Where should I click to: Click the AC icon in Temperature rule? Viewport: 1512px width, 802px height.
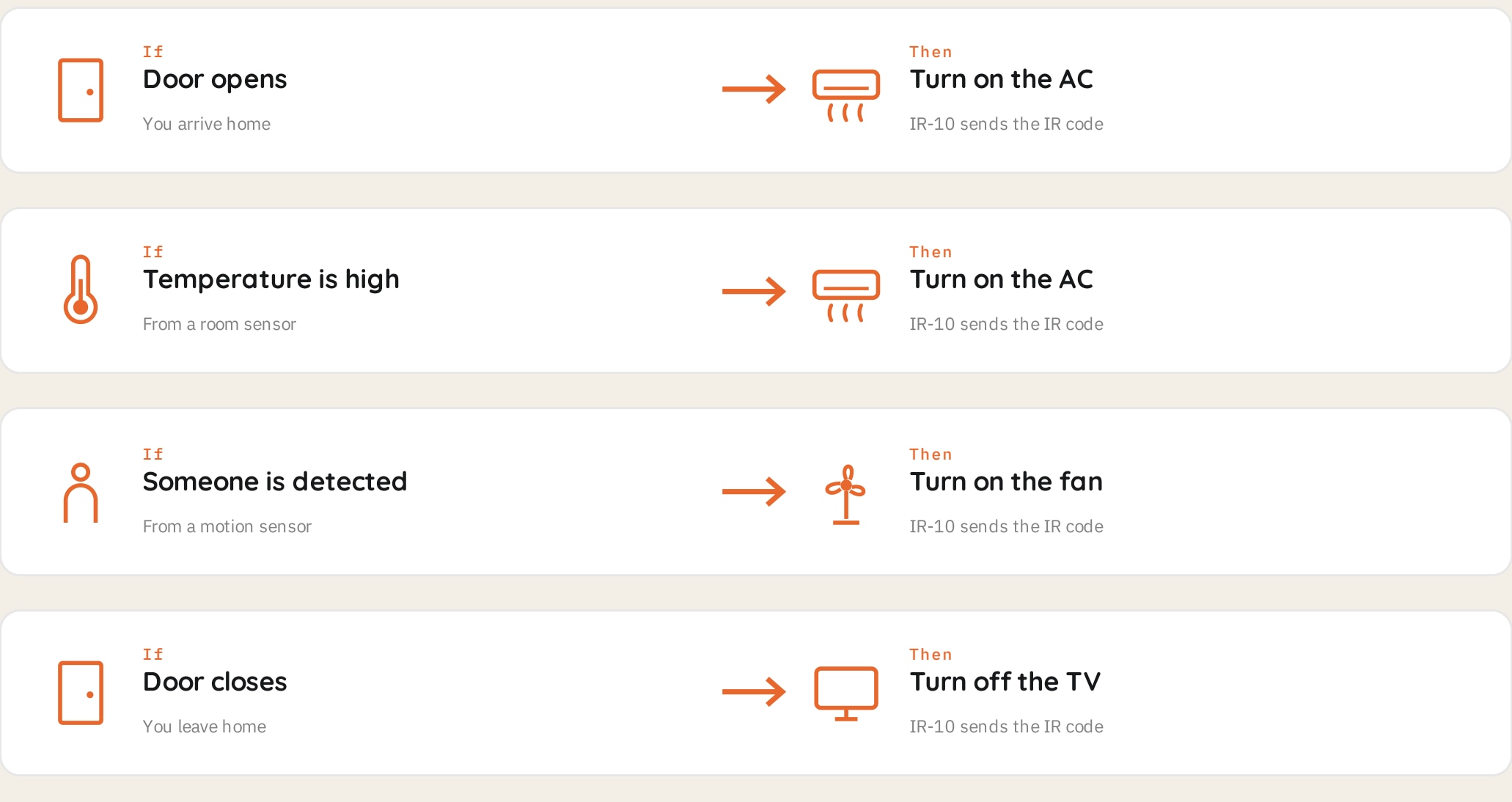coord(846,295)
